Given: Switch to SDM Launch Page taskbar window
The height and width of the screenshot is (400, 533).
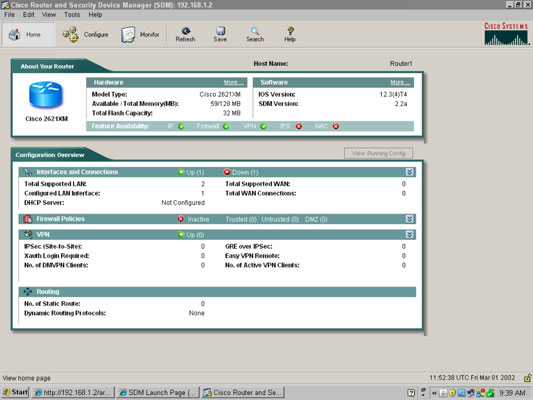Looking at the screenshot, I should point(158,392).
